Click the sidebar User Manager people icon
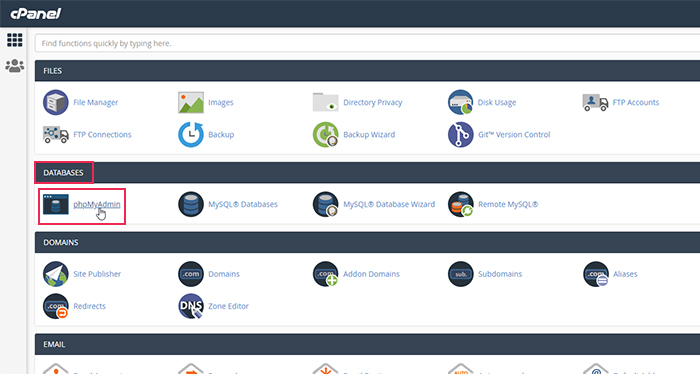700x374 pixels. click(x=15, y=66)
